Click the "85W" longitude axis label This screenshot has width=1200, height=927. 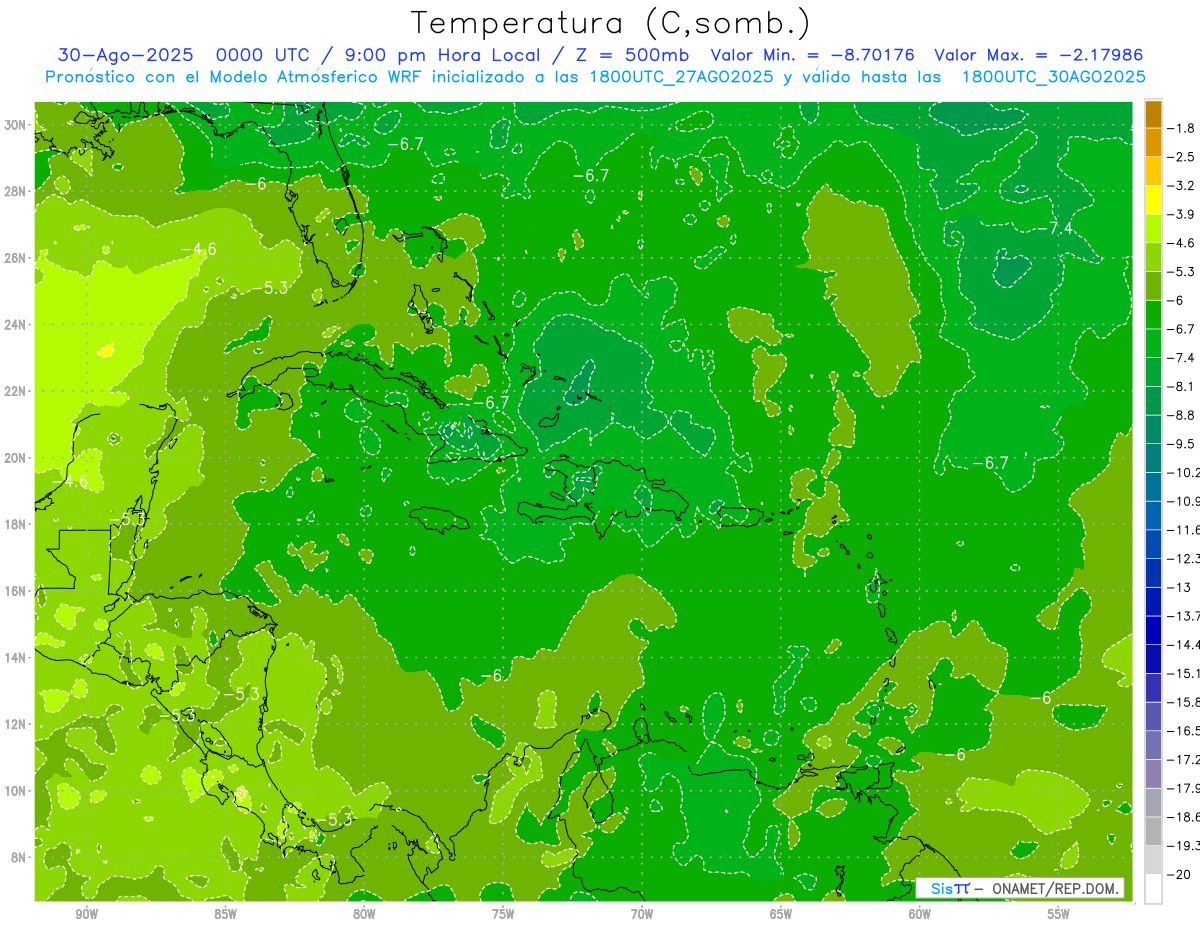pyautogui.click(x=225, y=914)
